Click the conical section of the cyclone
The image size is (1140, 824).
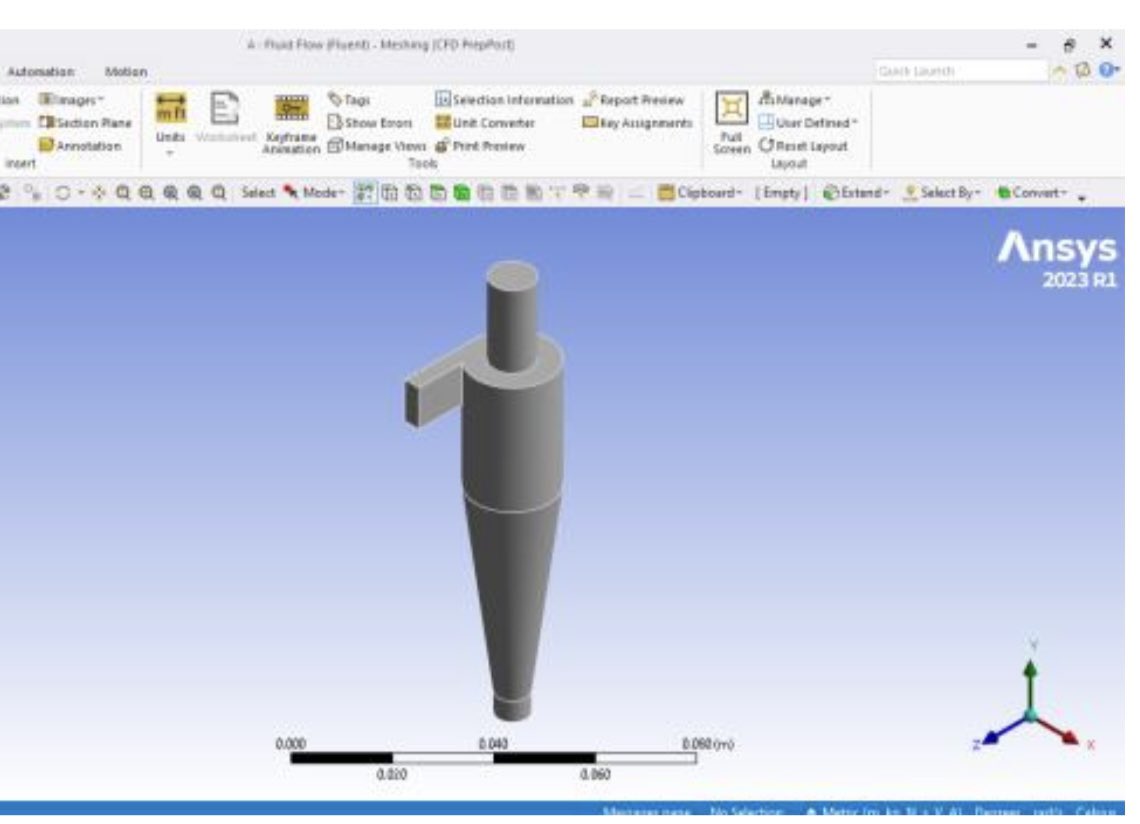click(511, 596)
